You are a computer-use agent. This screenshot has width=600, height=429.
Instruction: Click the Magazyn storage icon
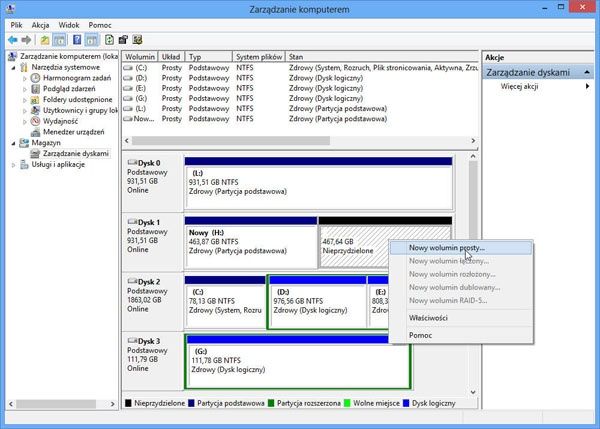(24, 143)
